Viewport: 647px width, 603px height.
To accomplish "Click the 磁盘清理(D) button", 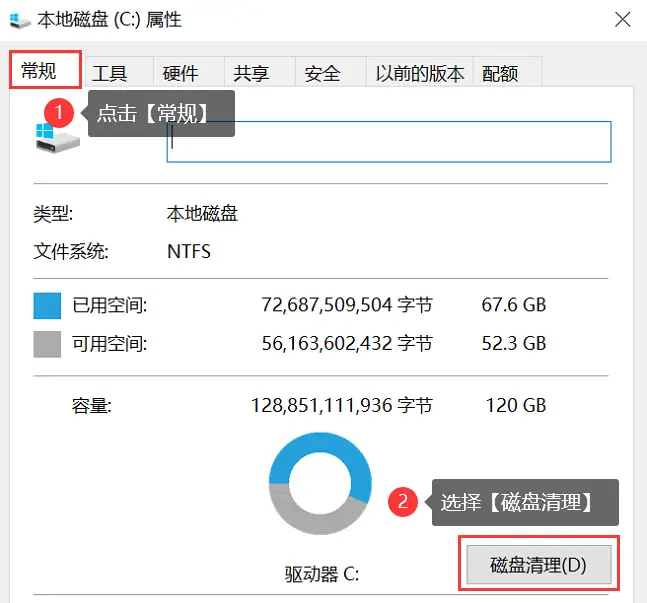I will (538, 565).
